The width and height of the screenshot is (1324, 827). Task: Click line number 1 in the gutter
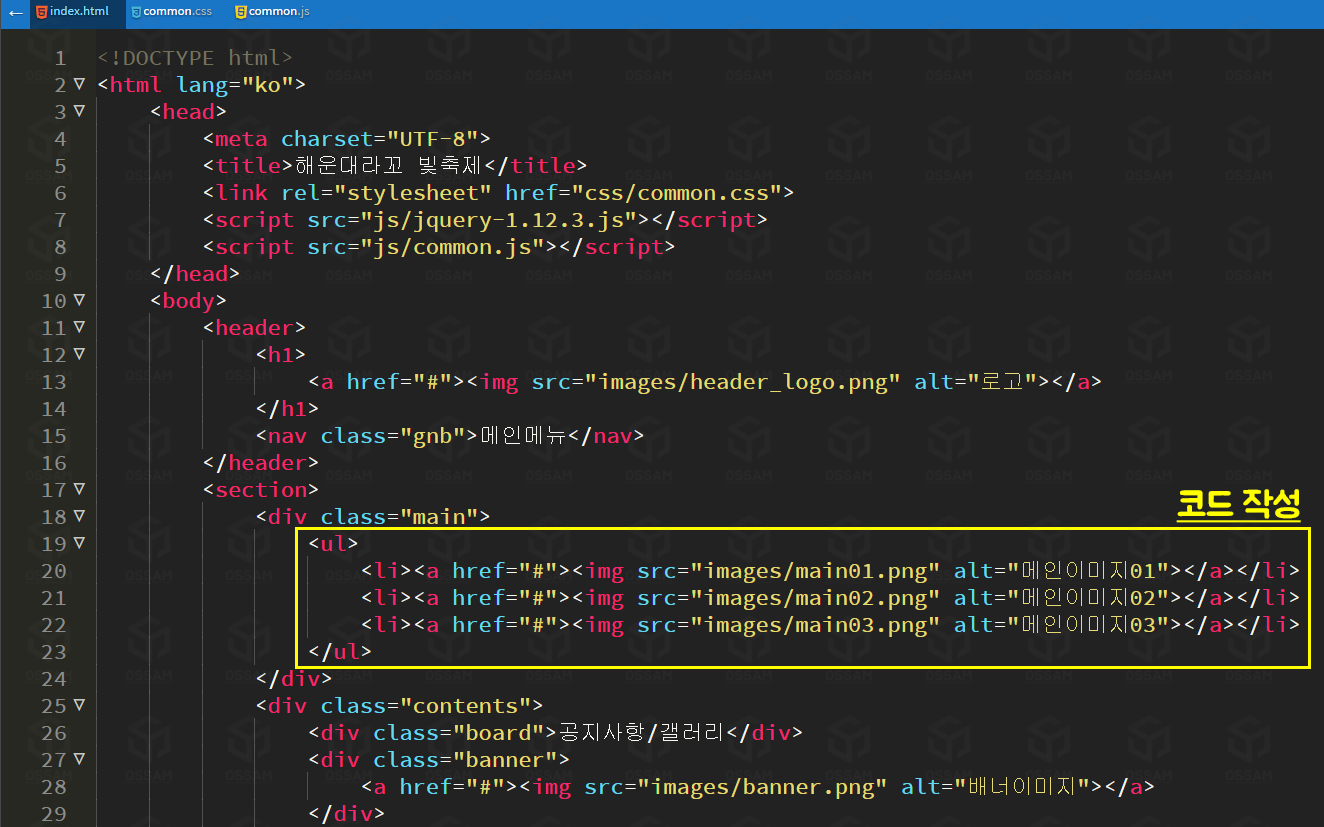60,58
